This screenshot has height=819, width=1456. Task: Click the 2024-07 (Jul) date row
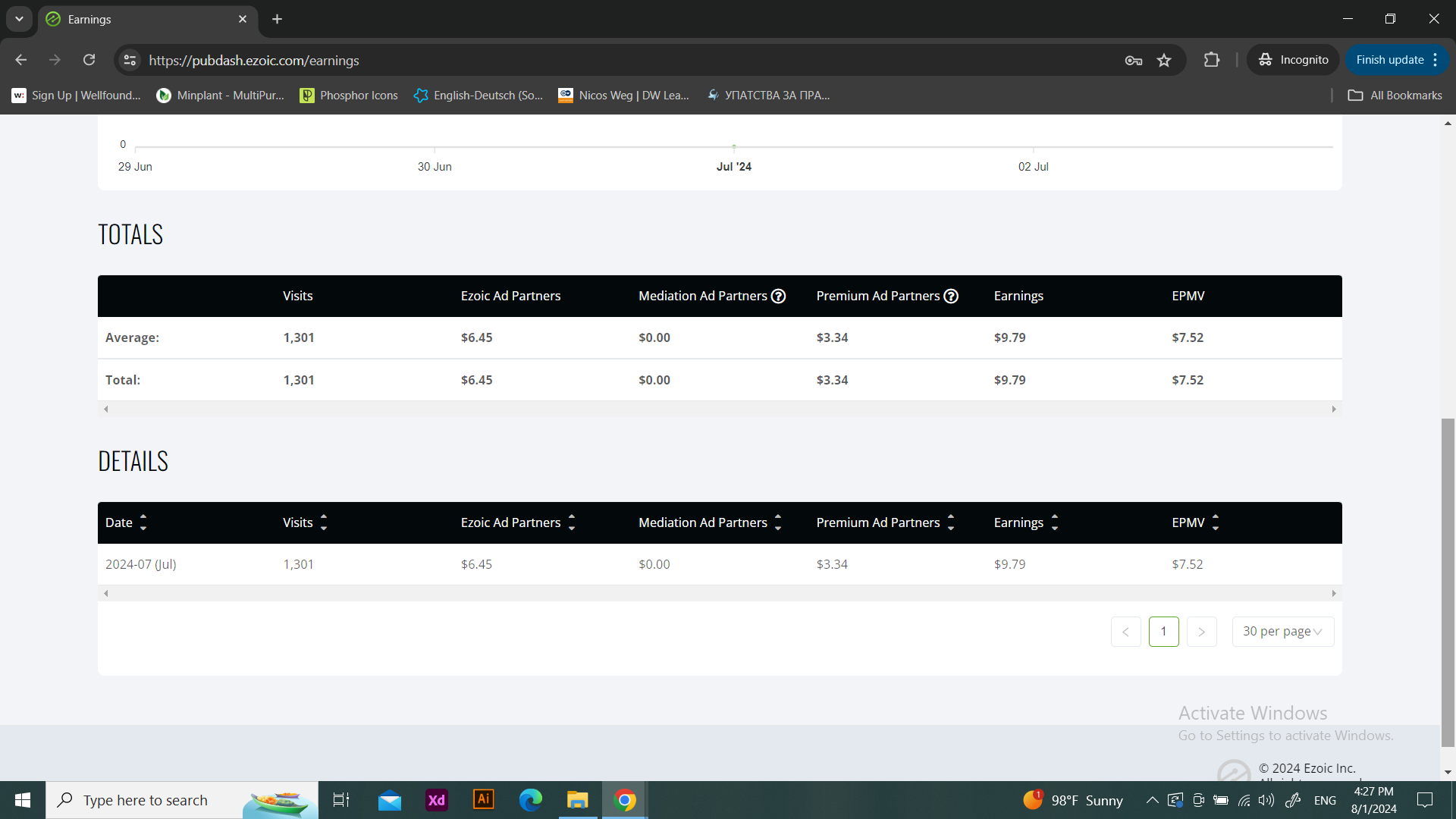[x=720, y=564]
